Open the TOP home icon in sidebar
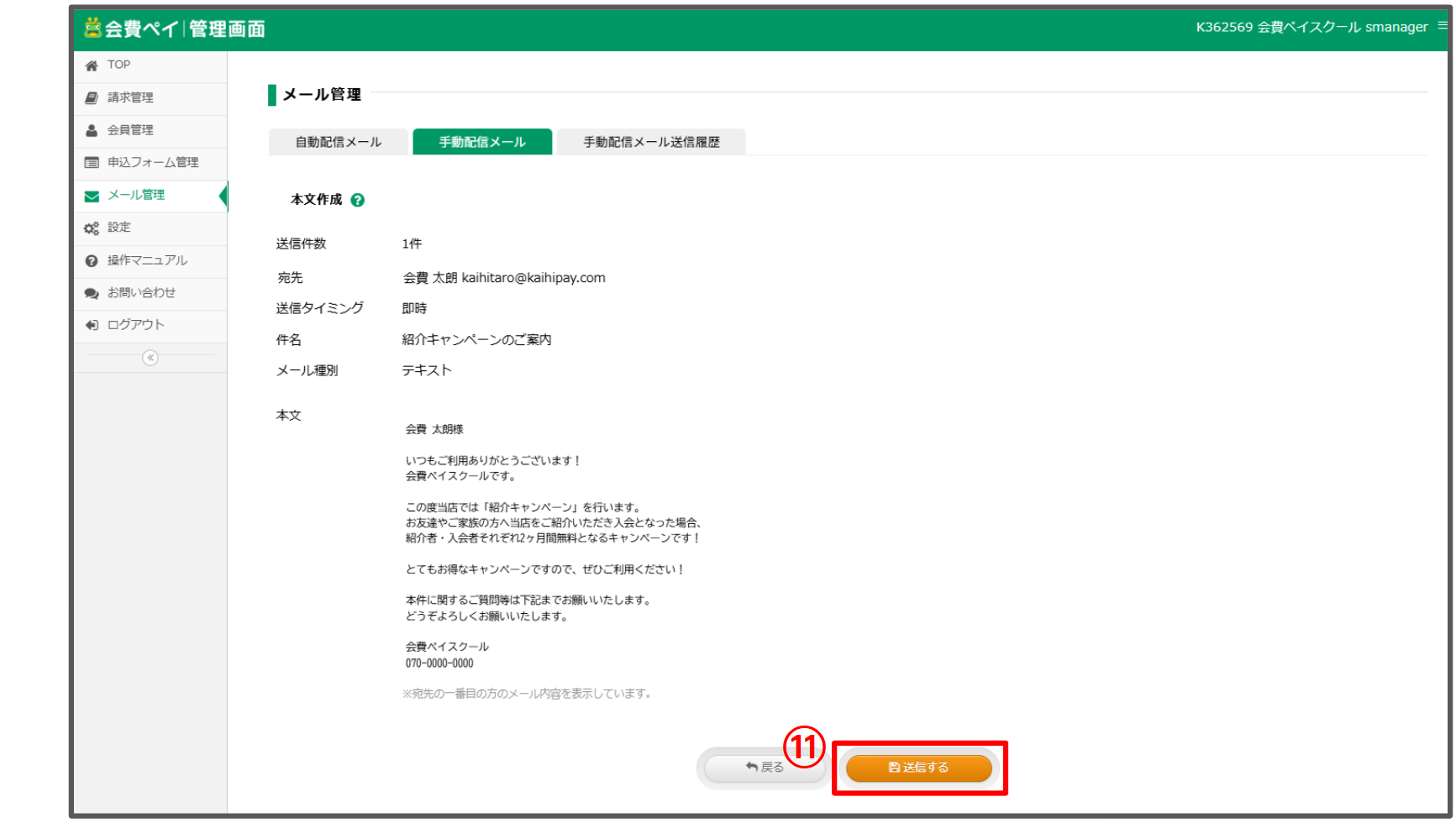1456x823 pixels. [x=92, y=65]
